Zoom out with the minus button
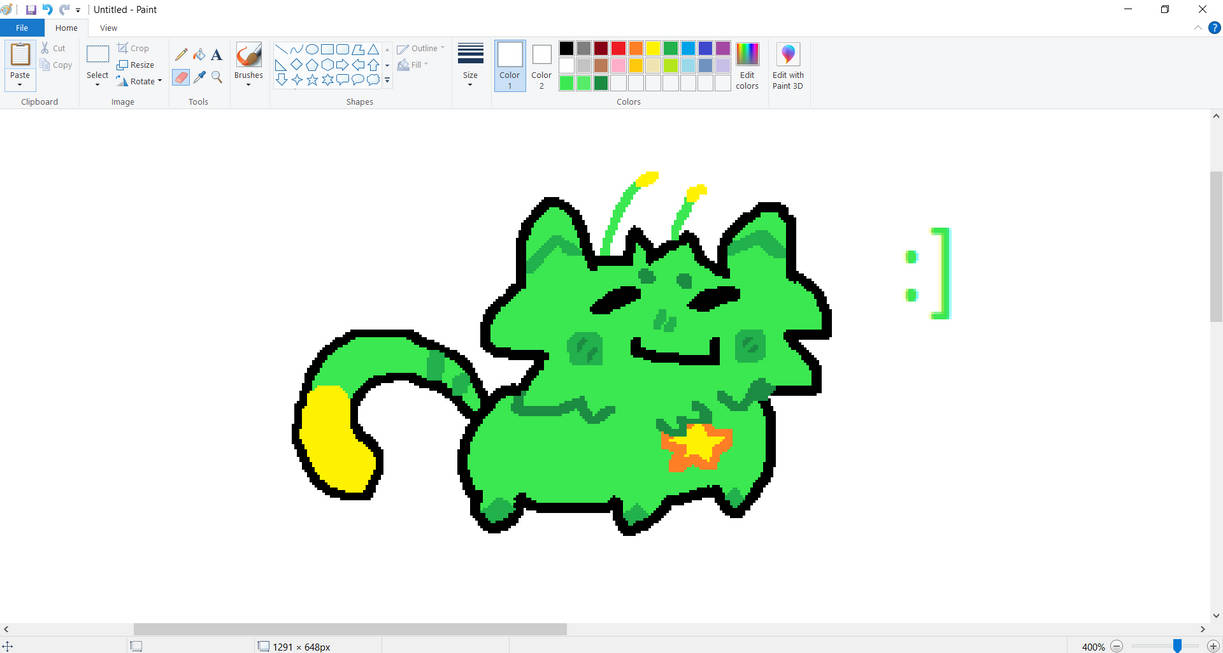The height and width of the screenshot is (653, 1223). tap(1117, 647)
